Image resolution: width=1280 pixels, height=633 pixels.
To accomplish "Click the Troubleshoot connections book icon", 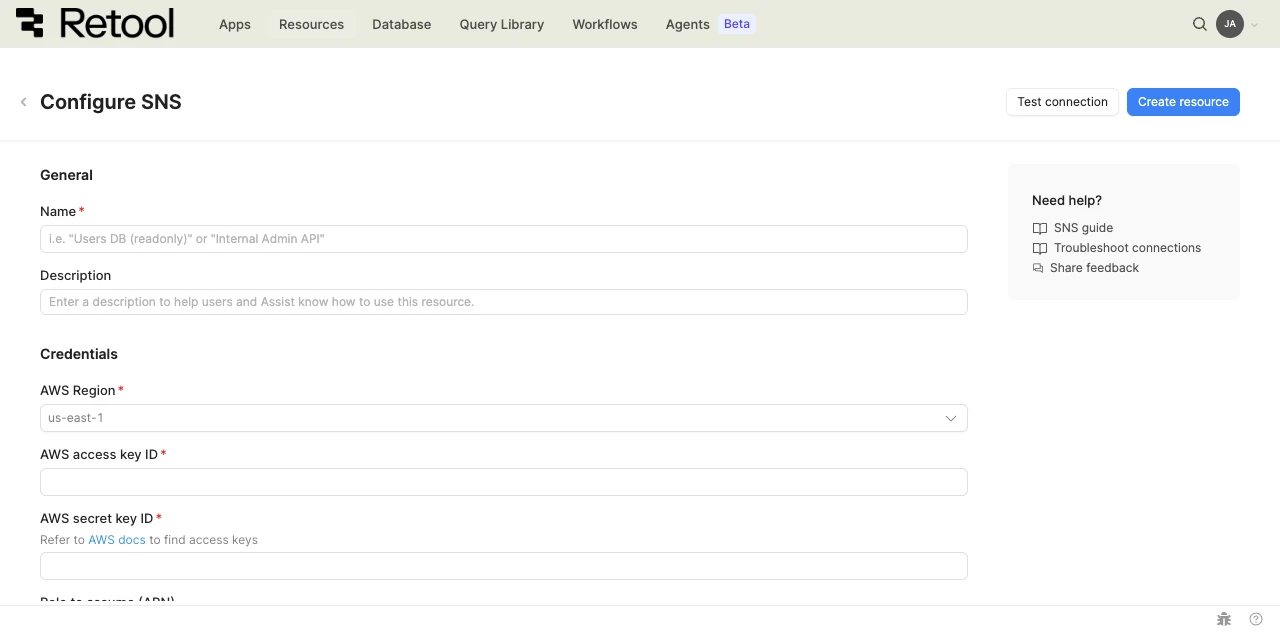I will pyautogui.click(x=1040, y=248).
